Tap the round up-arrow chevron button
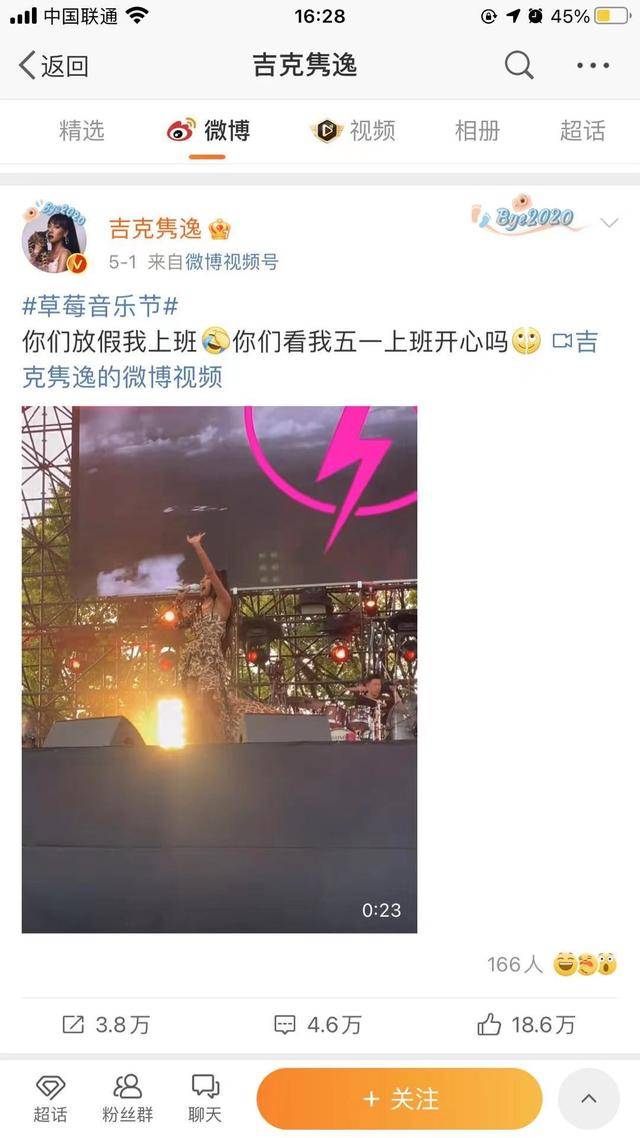The image size is (640, 1138). [588, 1098]
